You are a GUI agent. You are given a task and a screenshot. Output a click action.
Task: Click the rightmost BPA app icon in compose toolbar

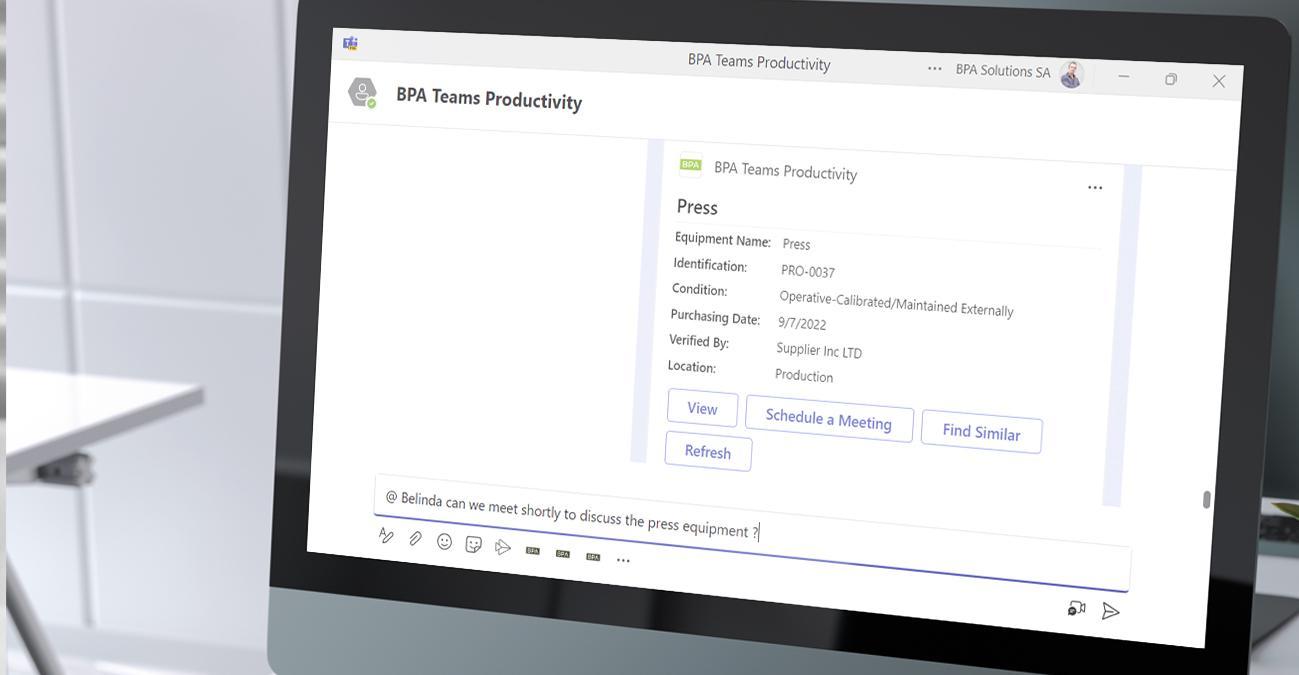[593, 556]
